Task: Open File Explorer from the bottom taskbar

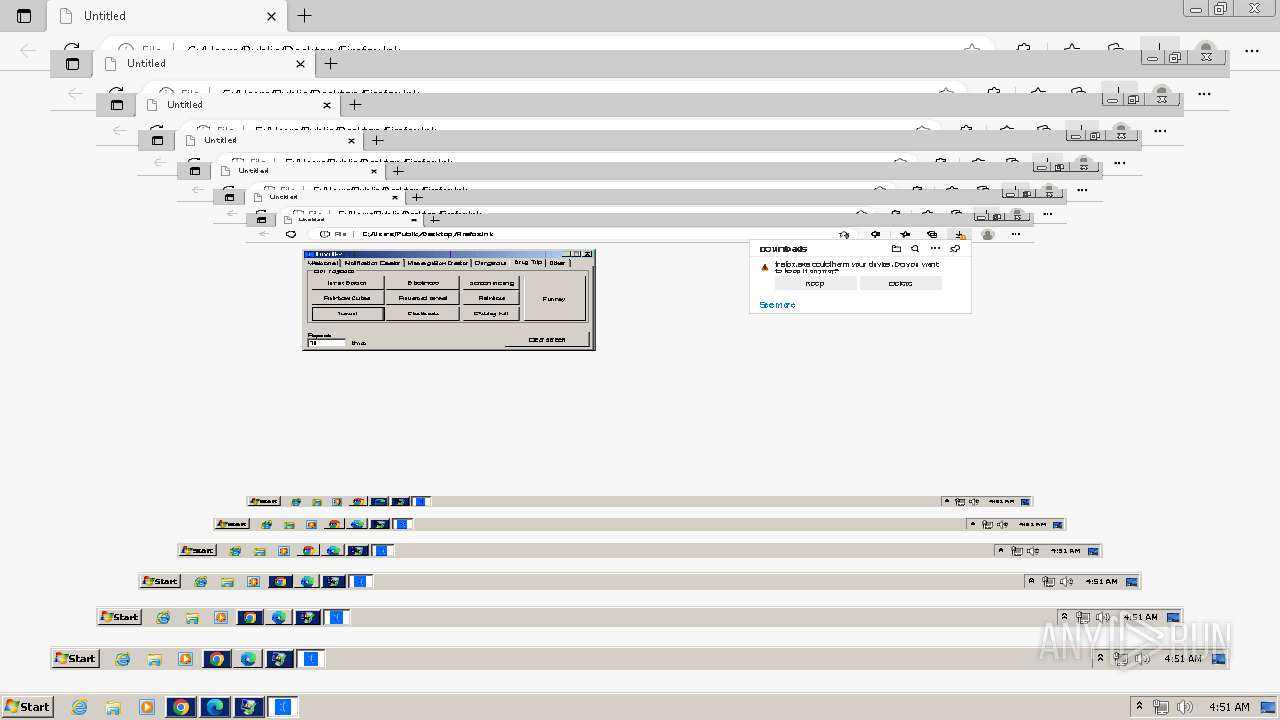Action: [113, 707]
